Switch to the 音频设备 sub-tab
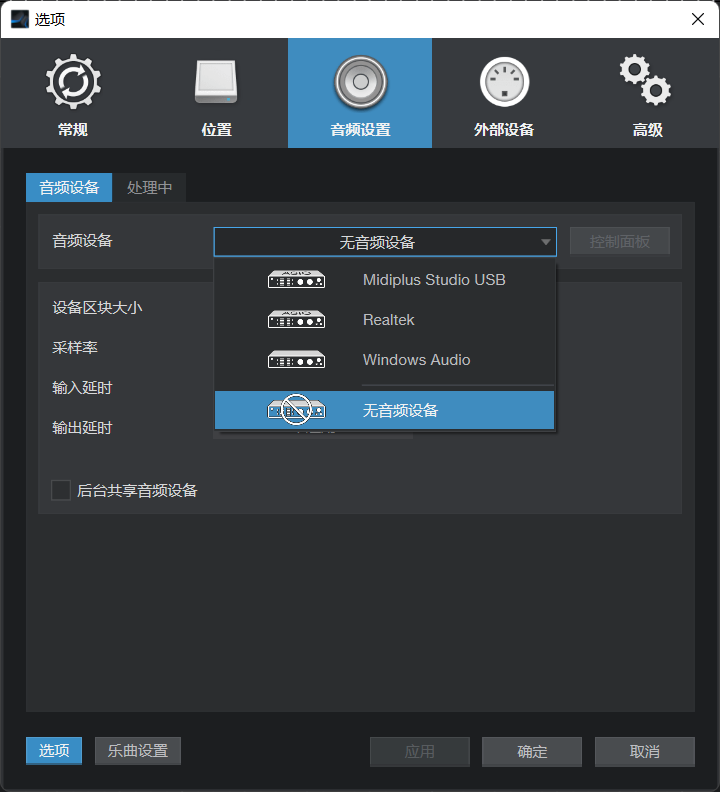Screen dimensions: 720x792 (69, 187)
